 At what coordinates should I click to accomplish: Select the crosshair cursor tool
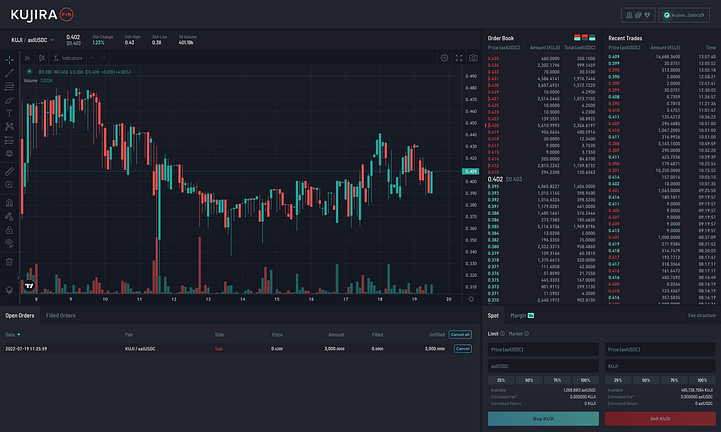9,59
